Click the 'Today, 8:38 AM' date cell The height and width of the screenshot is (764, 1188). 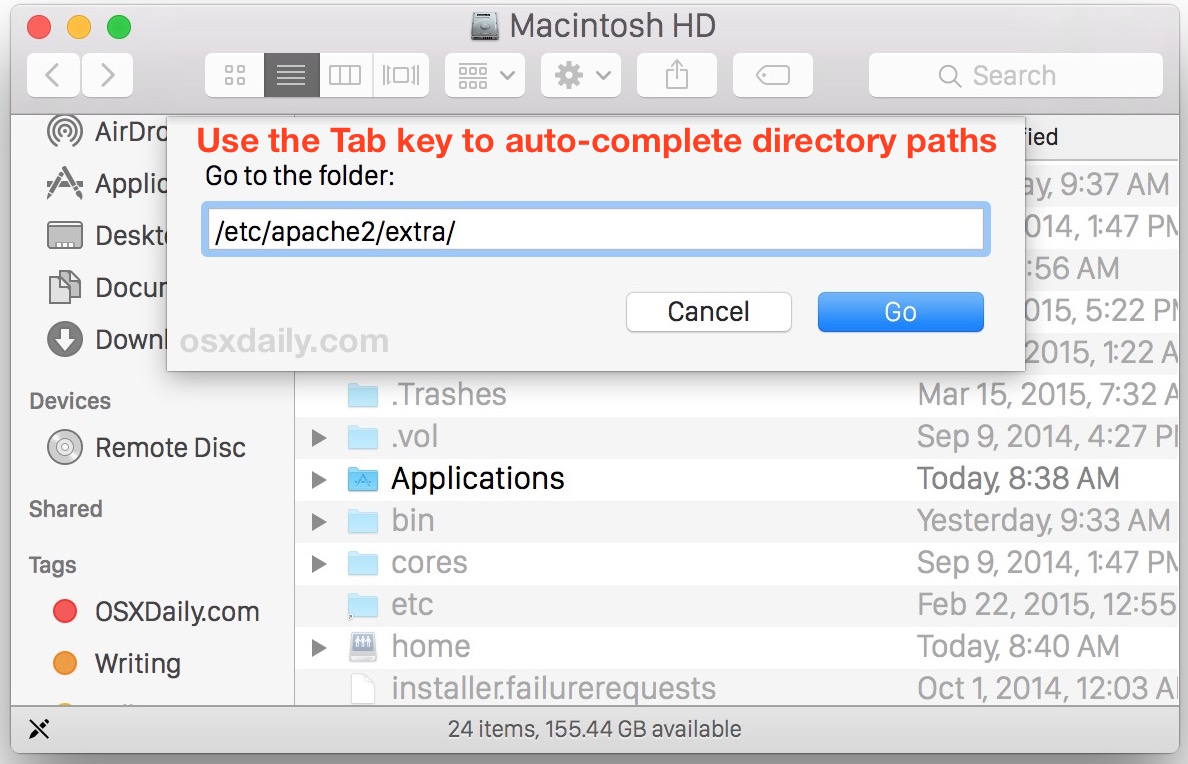[x=1018, y=478]
